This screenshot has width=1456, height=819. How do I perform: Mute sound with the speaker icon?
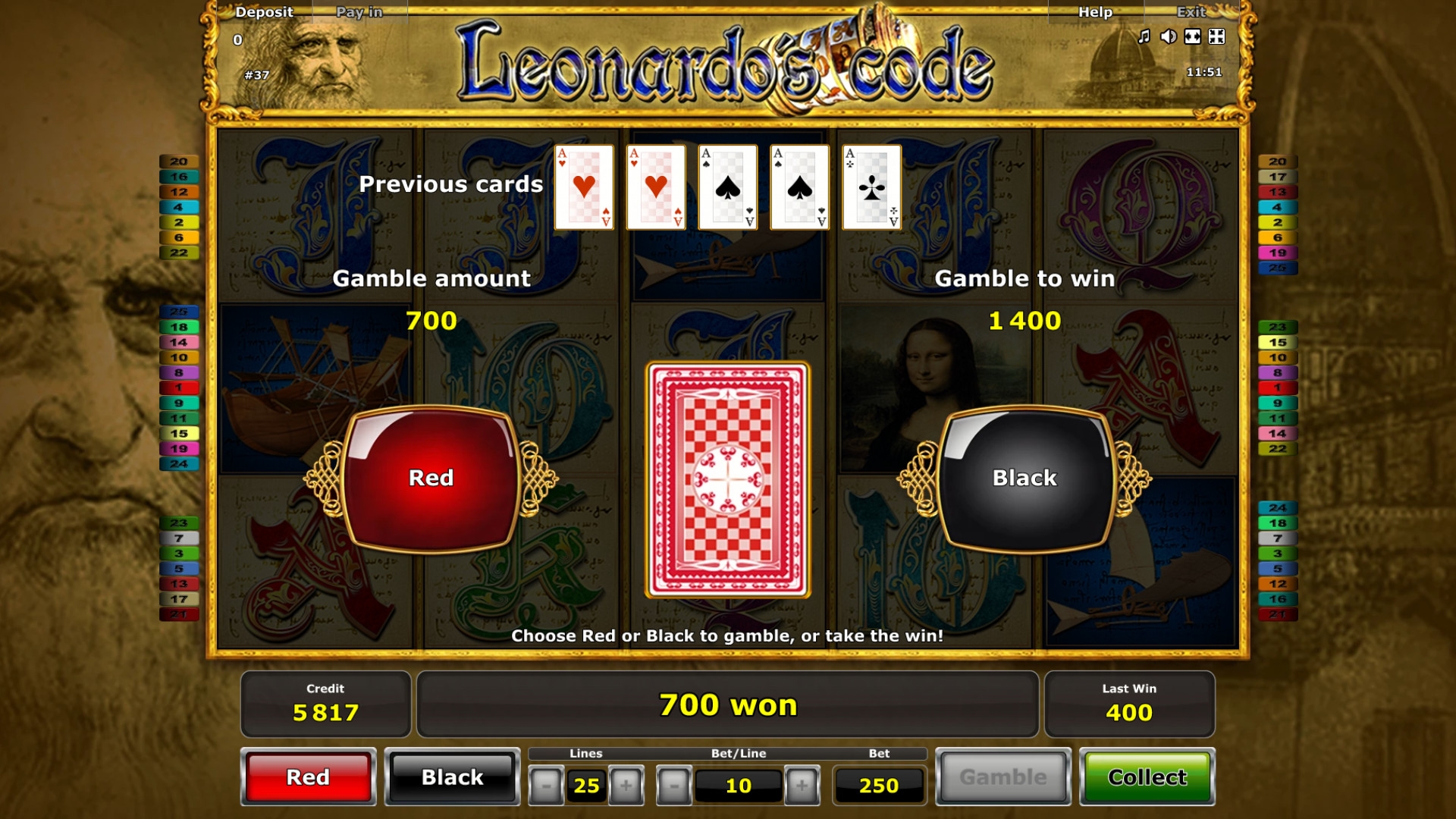[1169, 36]
